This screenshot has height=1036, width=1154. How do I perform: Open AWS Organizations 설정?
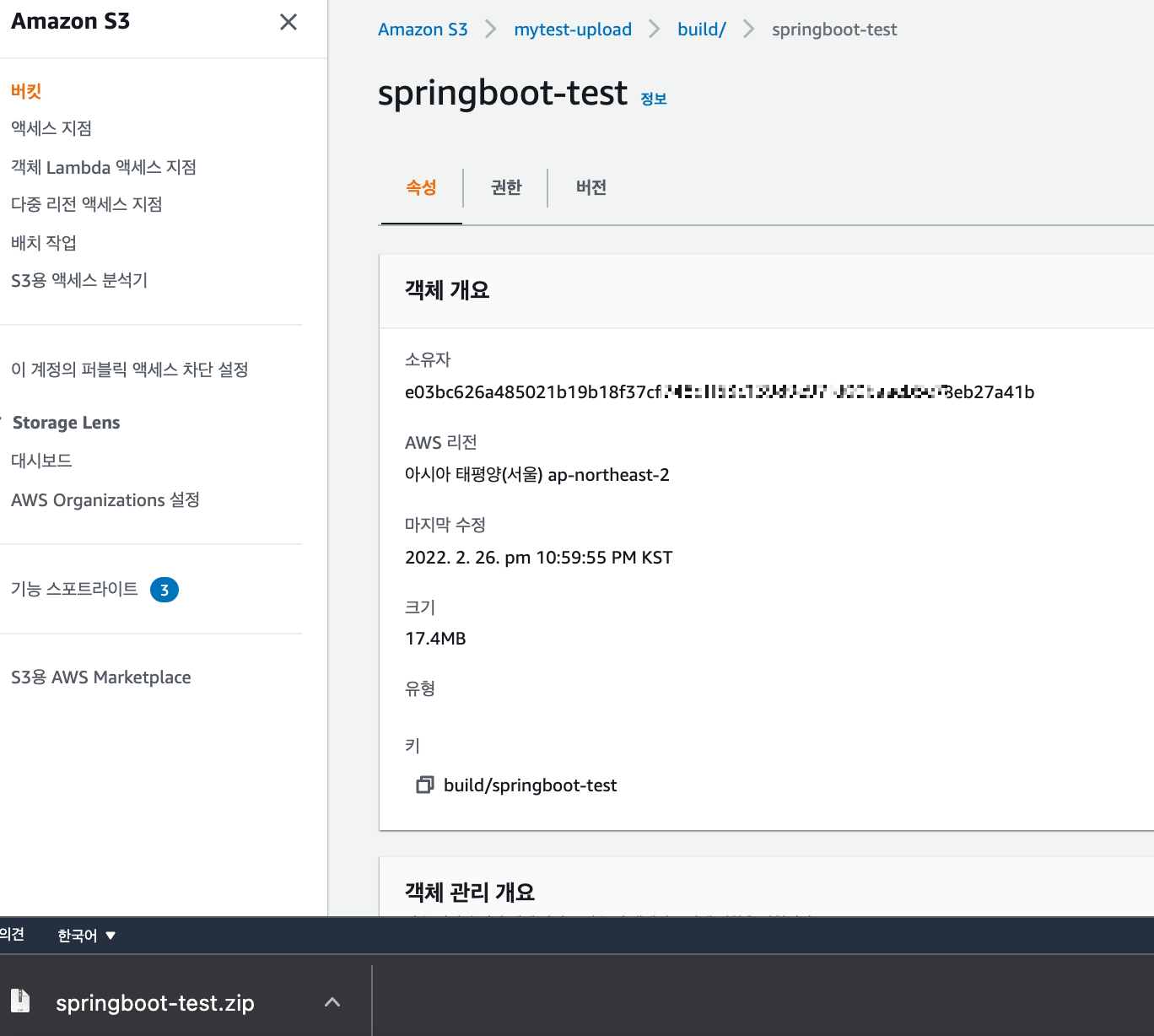105,500
